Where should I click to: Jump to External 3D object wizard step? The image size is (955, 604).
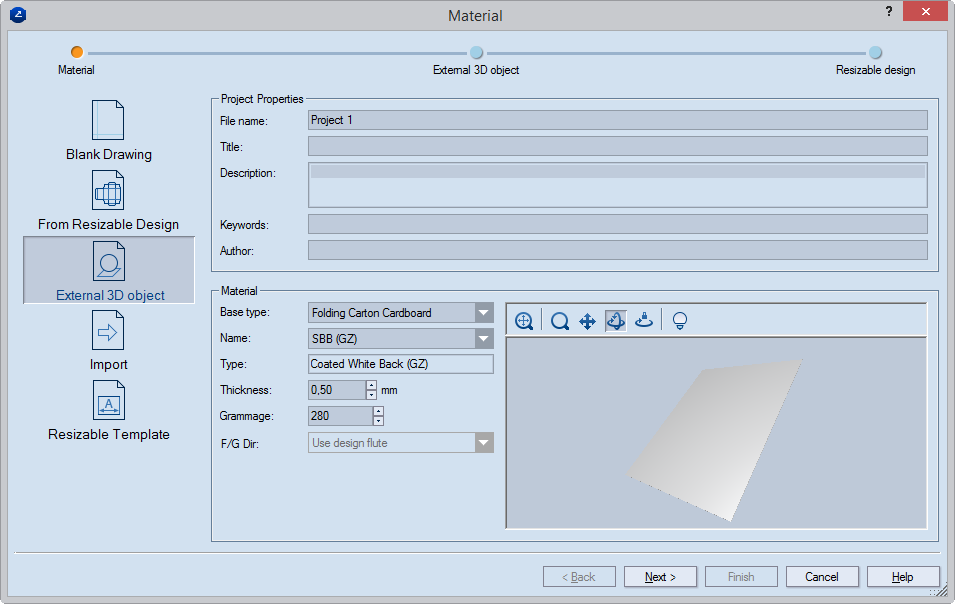476,53
